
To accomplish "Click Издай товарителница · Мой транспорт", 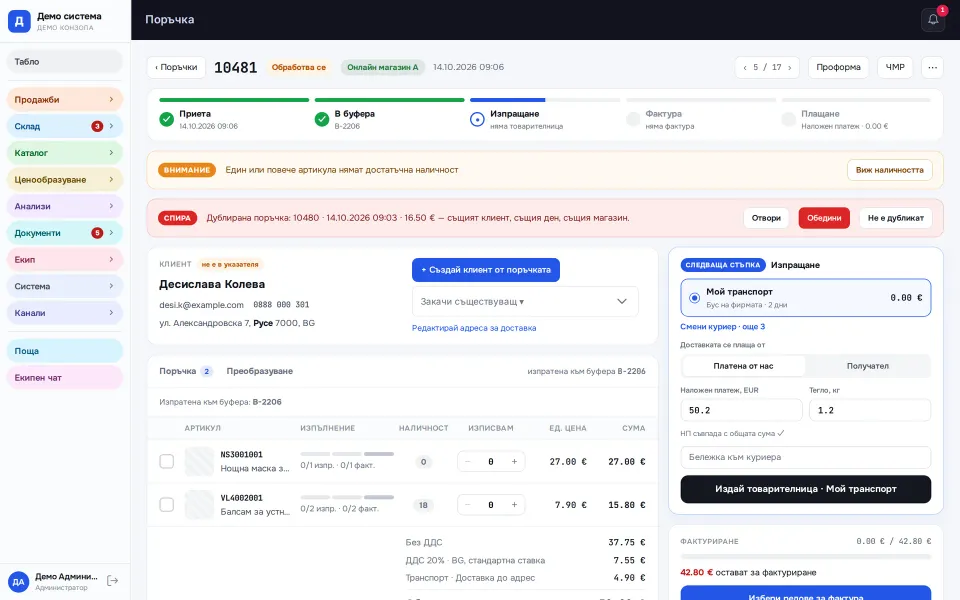I will (806, 489).
